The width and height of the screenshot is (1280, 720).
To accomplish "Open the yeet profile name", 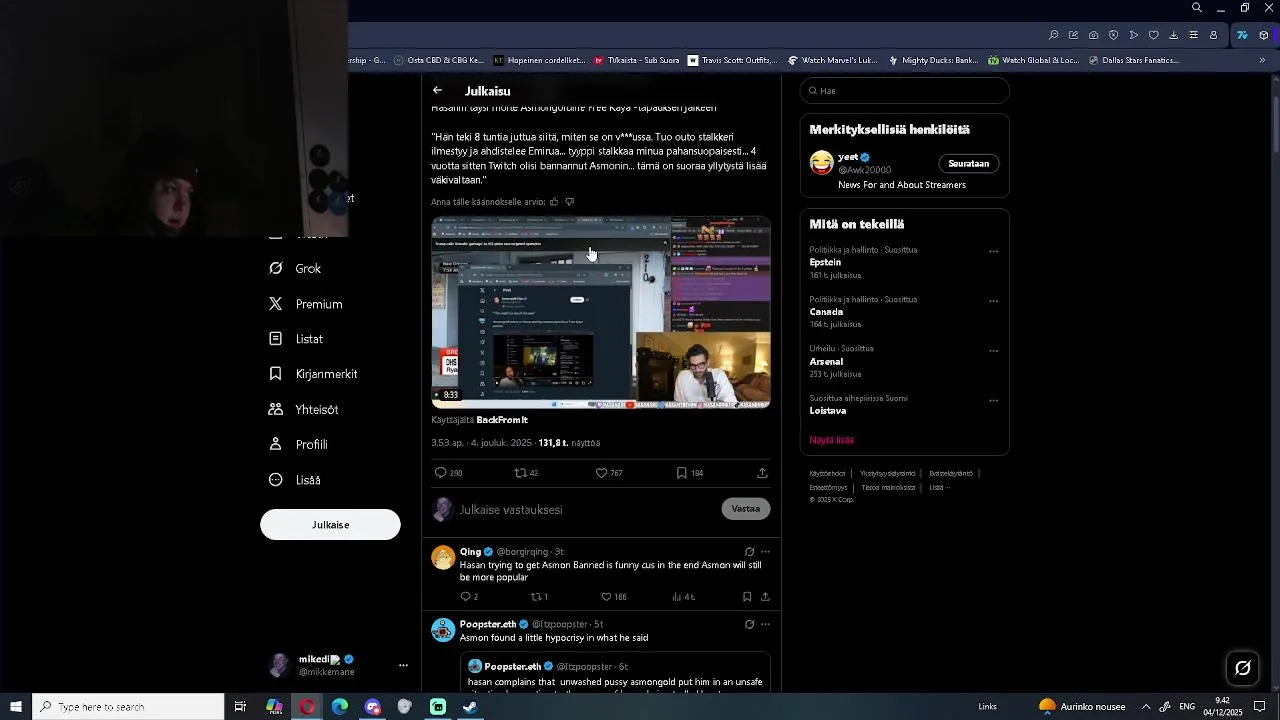I will [848, 157].
